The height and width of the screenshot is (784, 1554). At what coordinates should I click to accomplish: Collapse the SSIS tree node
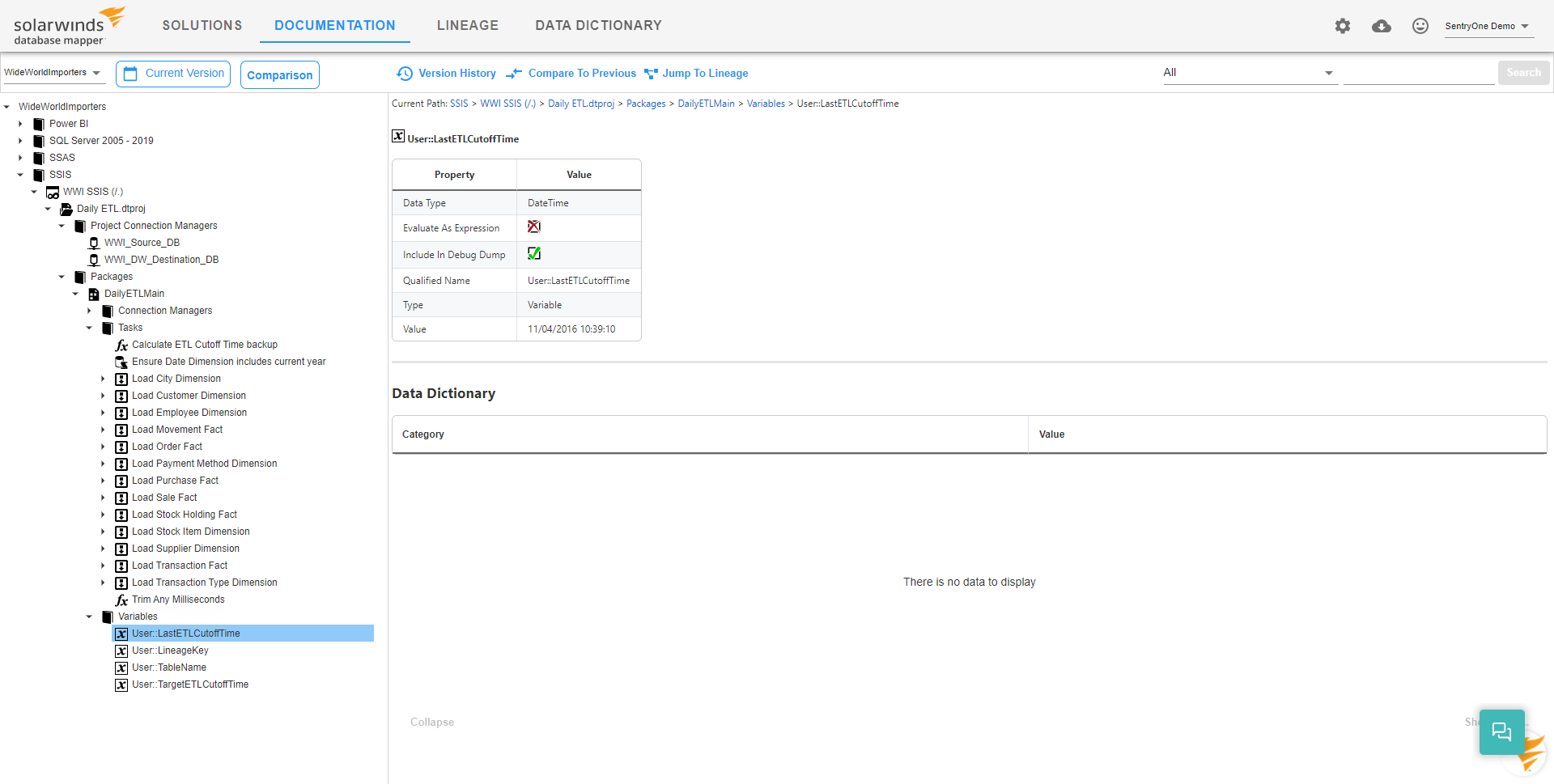[x=20, y=175]
